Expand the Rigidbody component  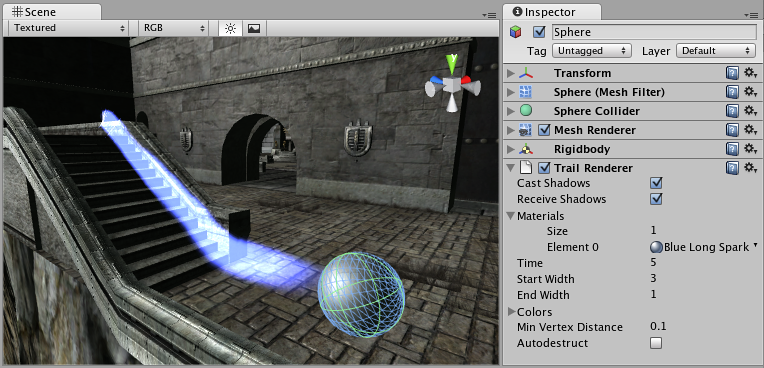pyautogui.click(x=511, y=149)
